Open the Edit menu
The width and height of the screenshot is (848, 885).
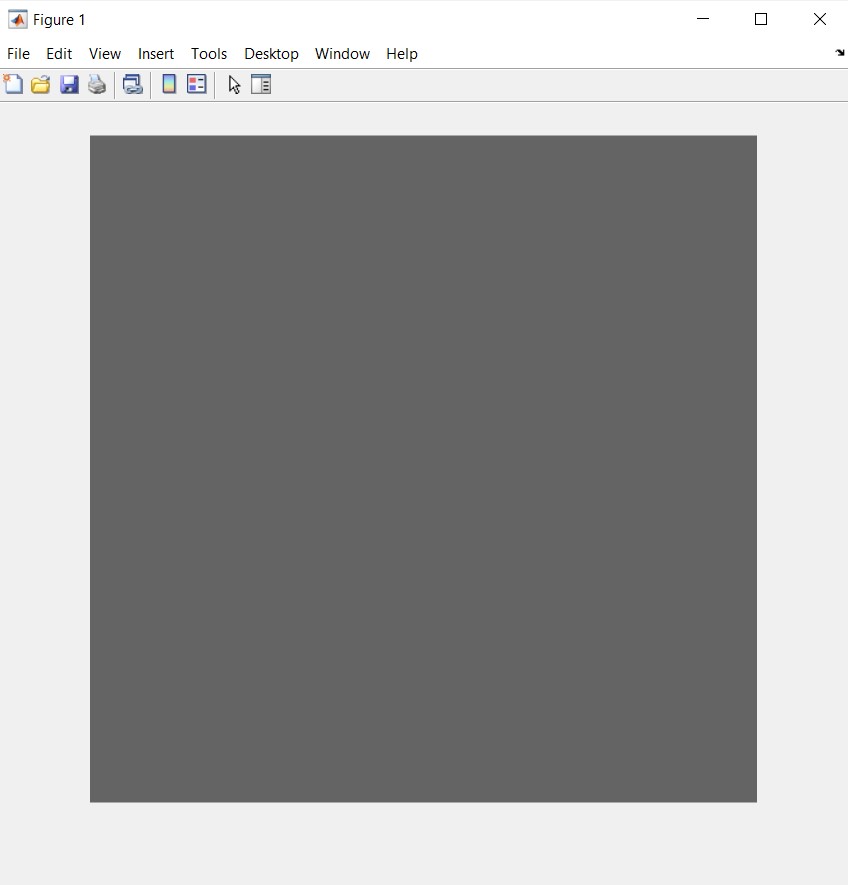[x=59, y=54]
